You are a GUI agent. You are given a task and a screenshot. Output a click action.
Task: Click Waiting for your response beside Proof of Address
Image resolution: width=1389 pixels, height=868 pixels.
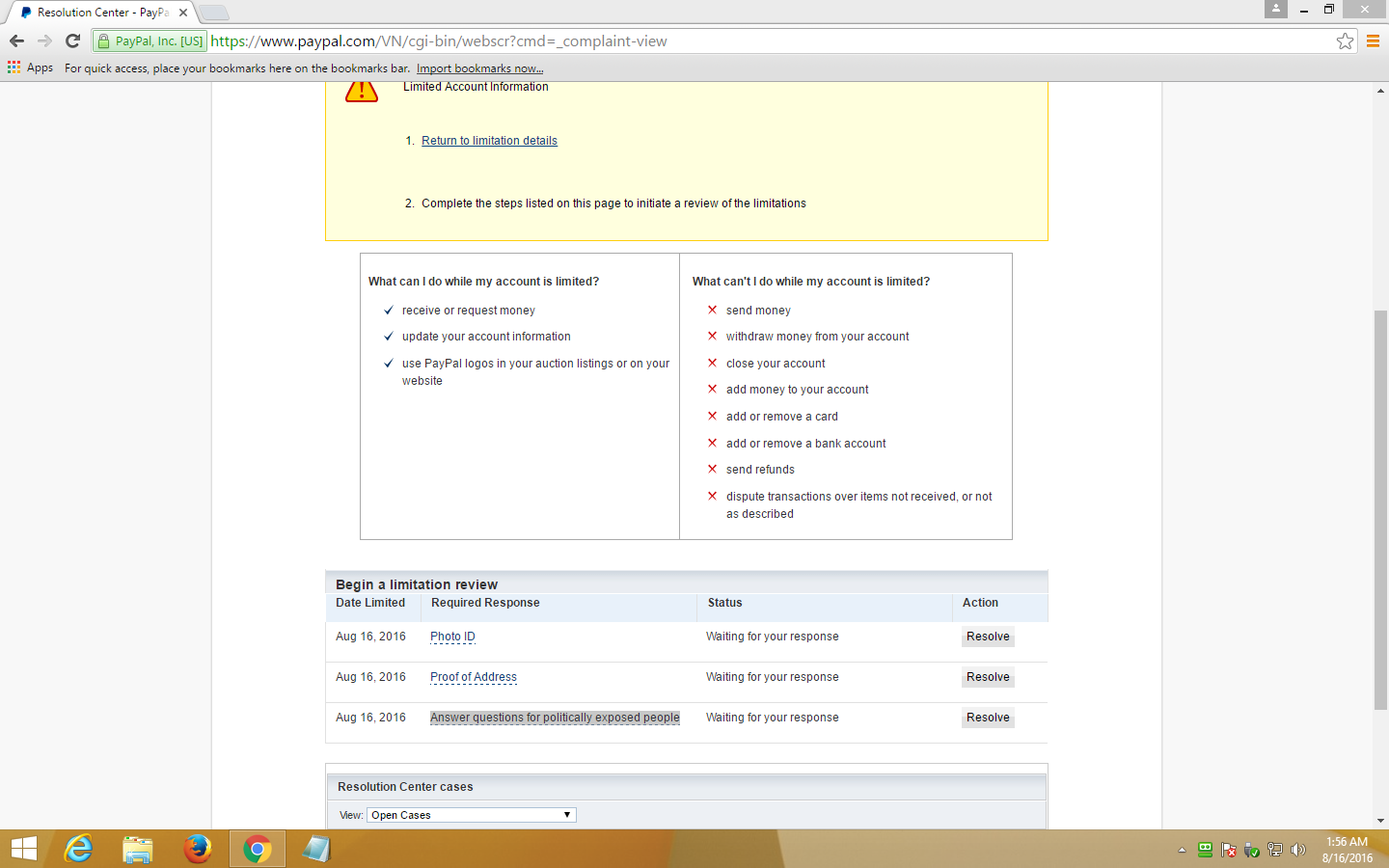pyautogui.click(x=773, y=677)
